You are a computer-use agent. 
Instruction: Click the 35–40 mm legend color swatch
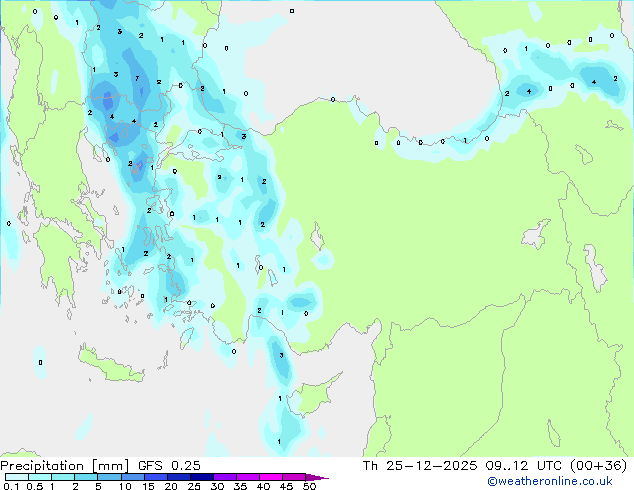point(248,477)
